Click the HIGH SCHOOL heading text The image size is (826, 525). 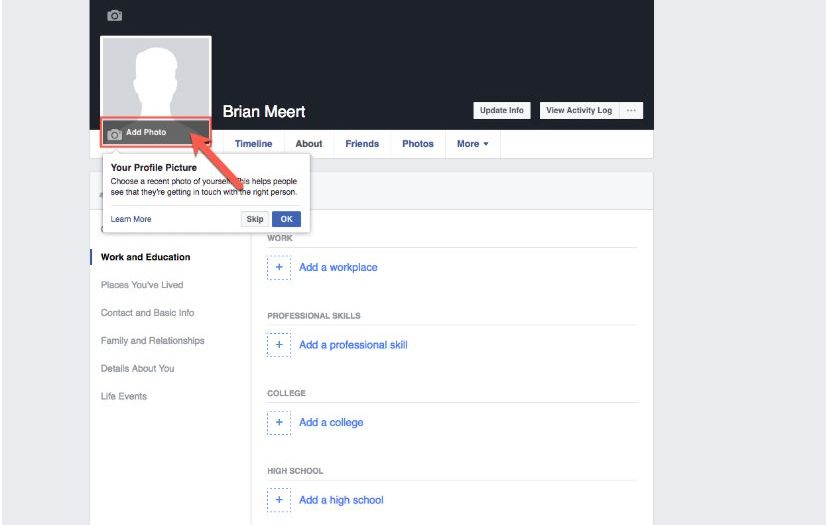point(295,471)
